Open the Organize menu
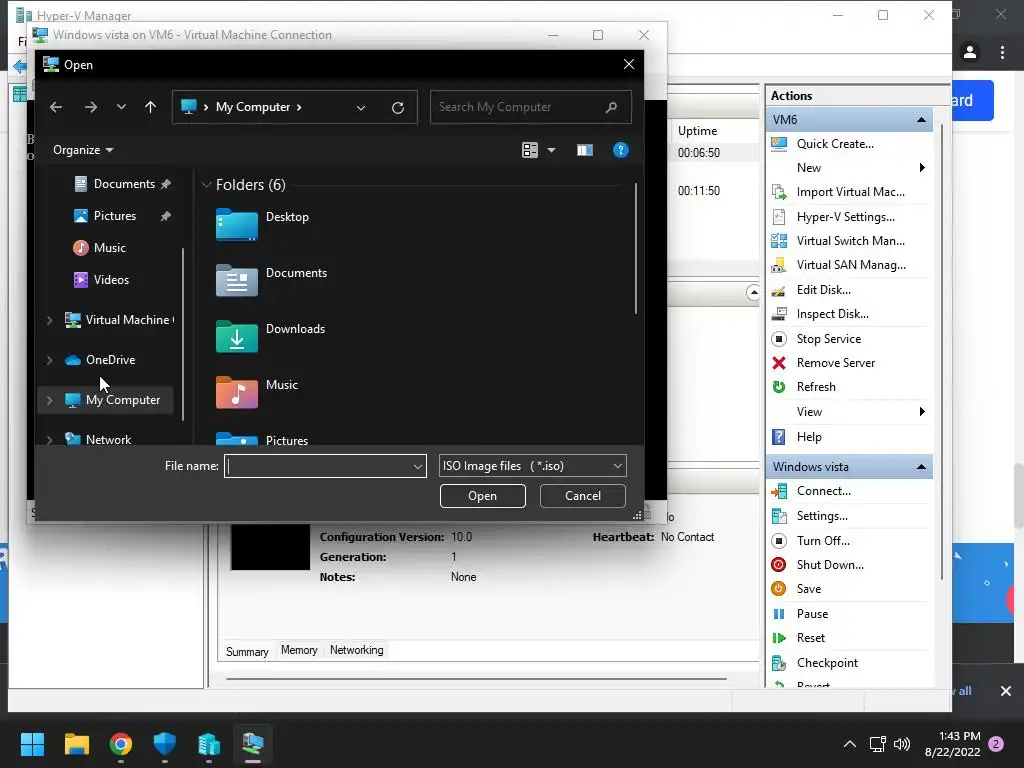This screenshot has width=1024, height=768. point(83,150)
